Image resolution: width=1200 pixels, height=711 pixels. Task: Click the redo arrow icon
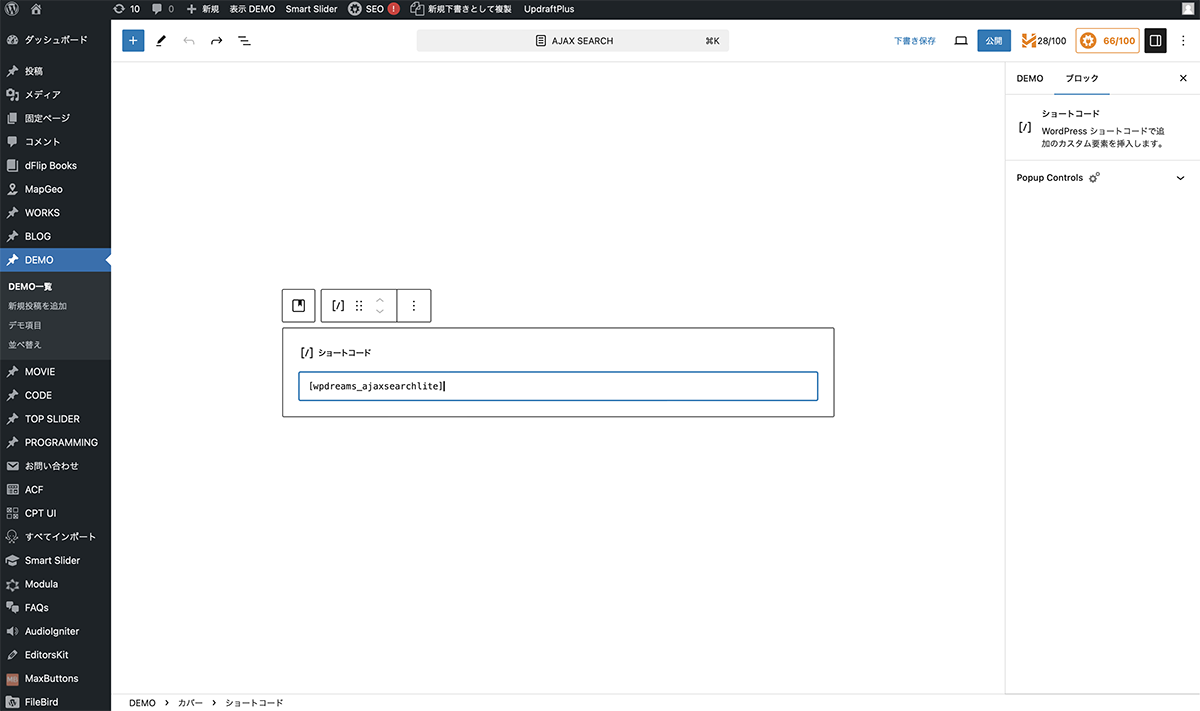point(216,41)
